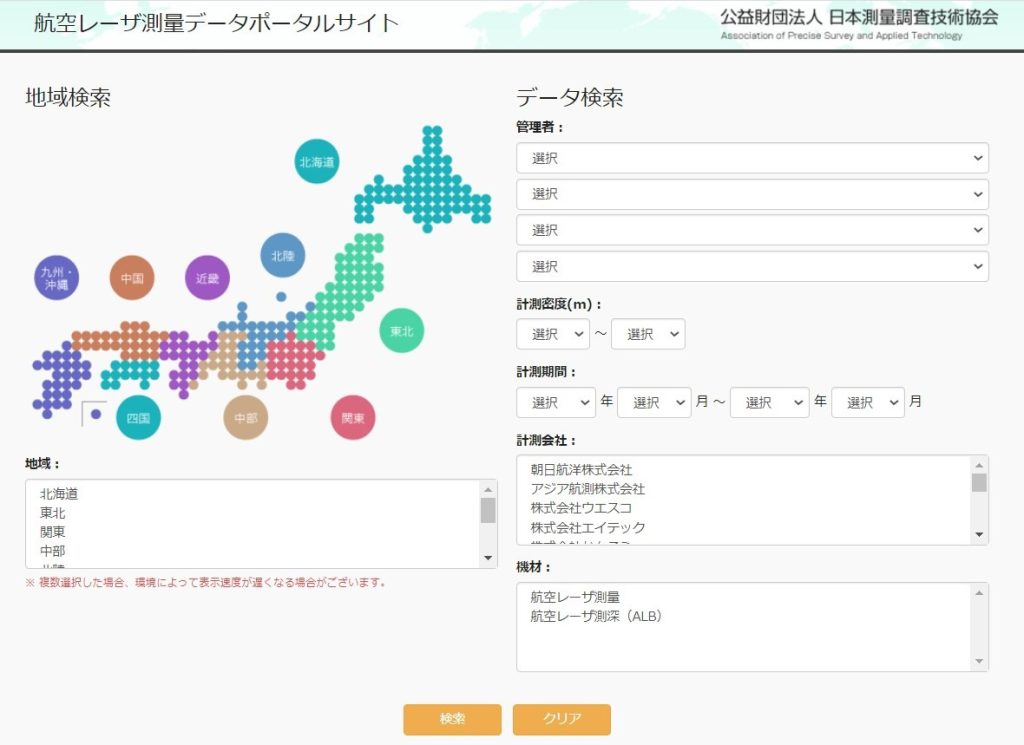The width and height of the screenshot is (1024, 745).
Task: Choose 航空レーザ測深（ALB） in 機材 list
Action: pyautogui.click(x=596, y=616)
